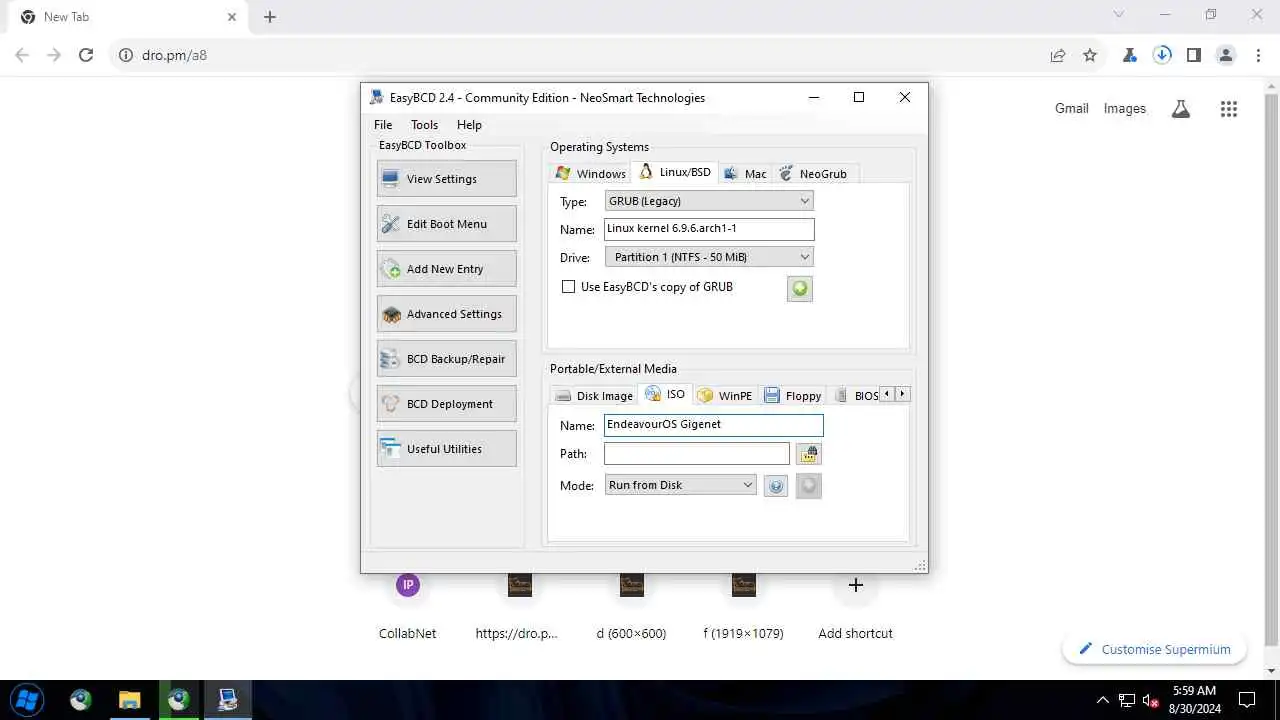Open the browser profile icon
This screenshot has width=1280, height=720.
pos(1226,55)
